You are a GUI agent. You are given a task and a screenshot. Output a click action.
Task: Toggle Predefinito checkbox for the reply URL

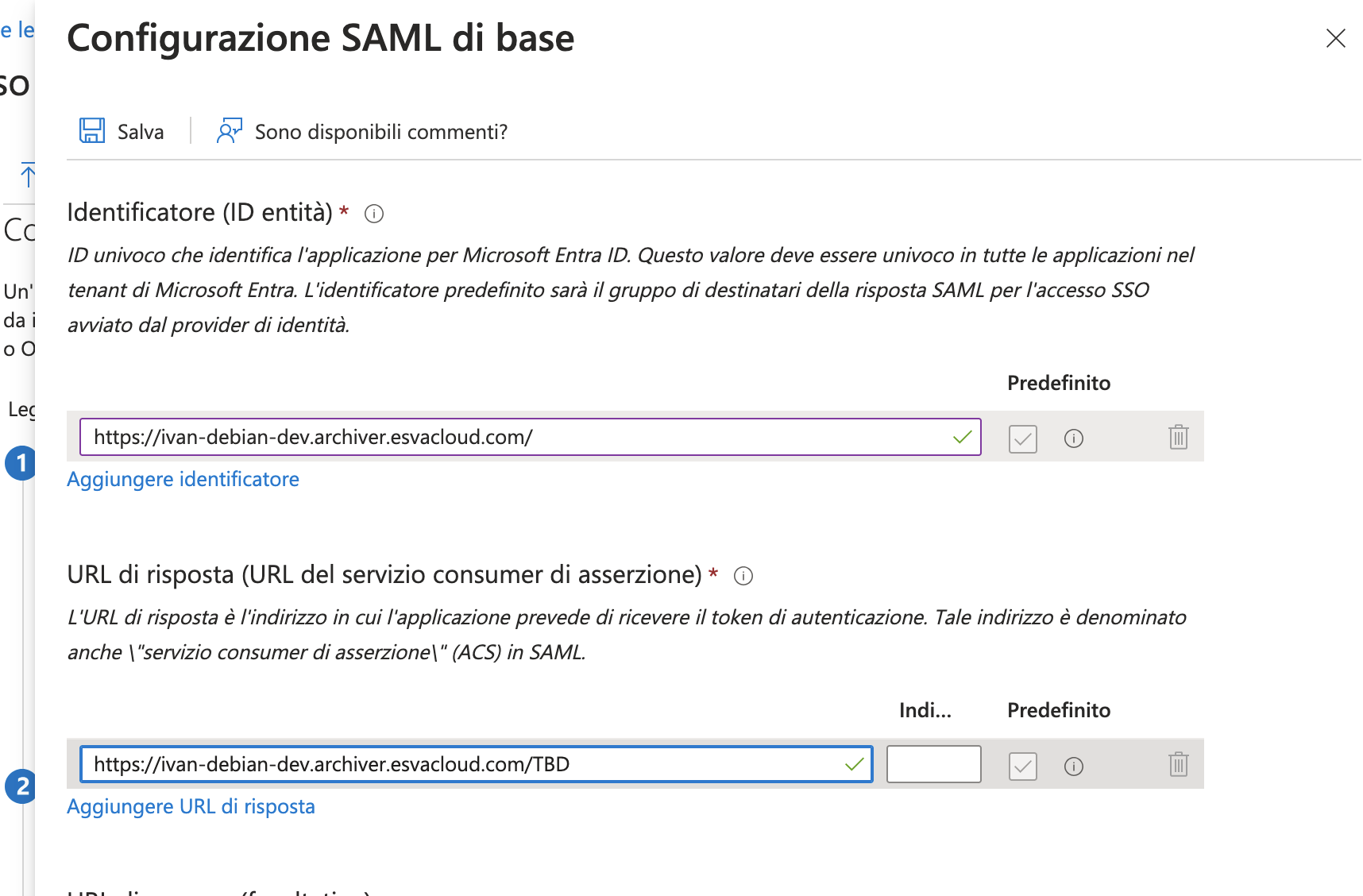click(1023, 767)
